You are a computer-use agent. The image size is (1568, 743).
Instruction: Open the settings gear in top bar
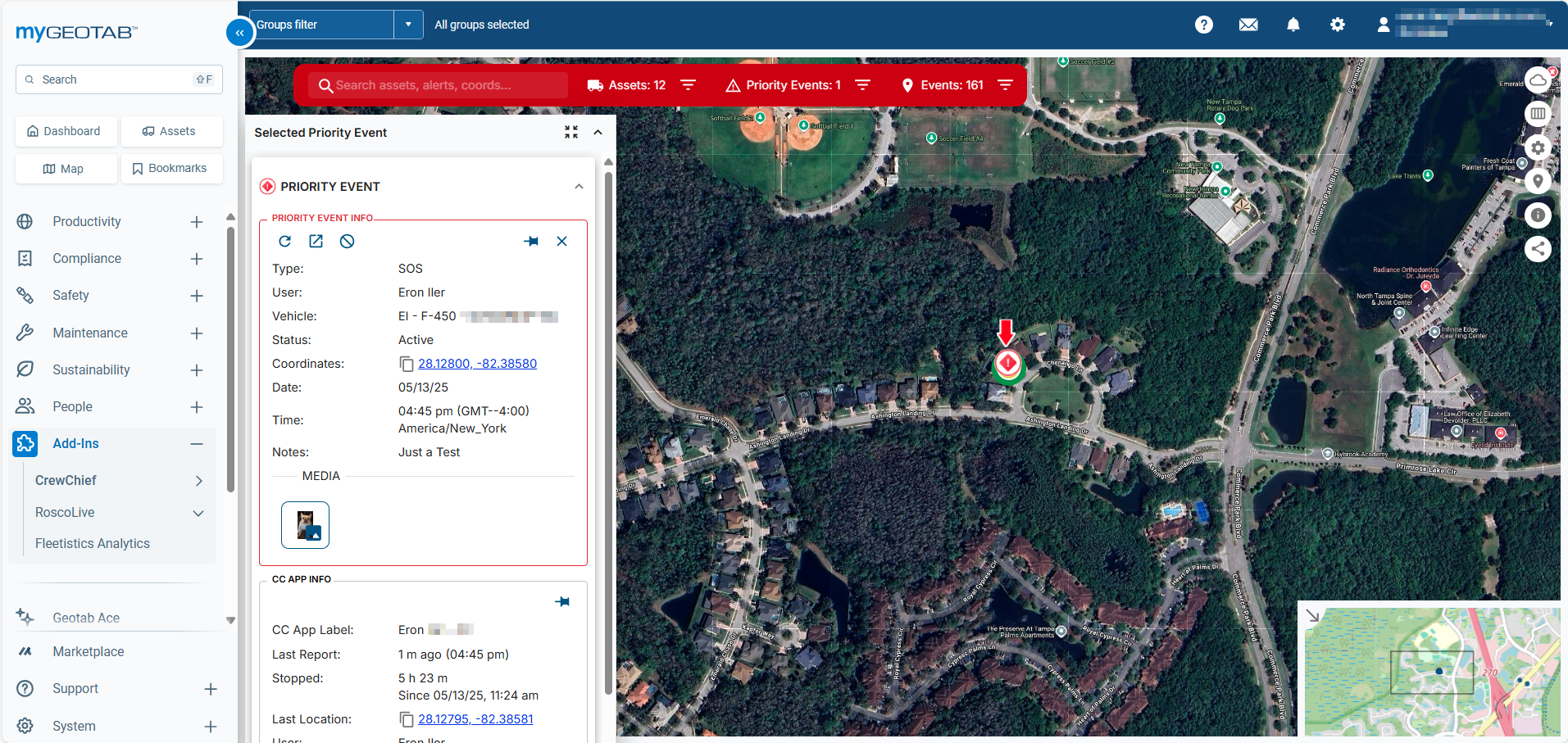tap(1338, 25)
